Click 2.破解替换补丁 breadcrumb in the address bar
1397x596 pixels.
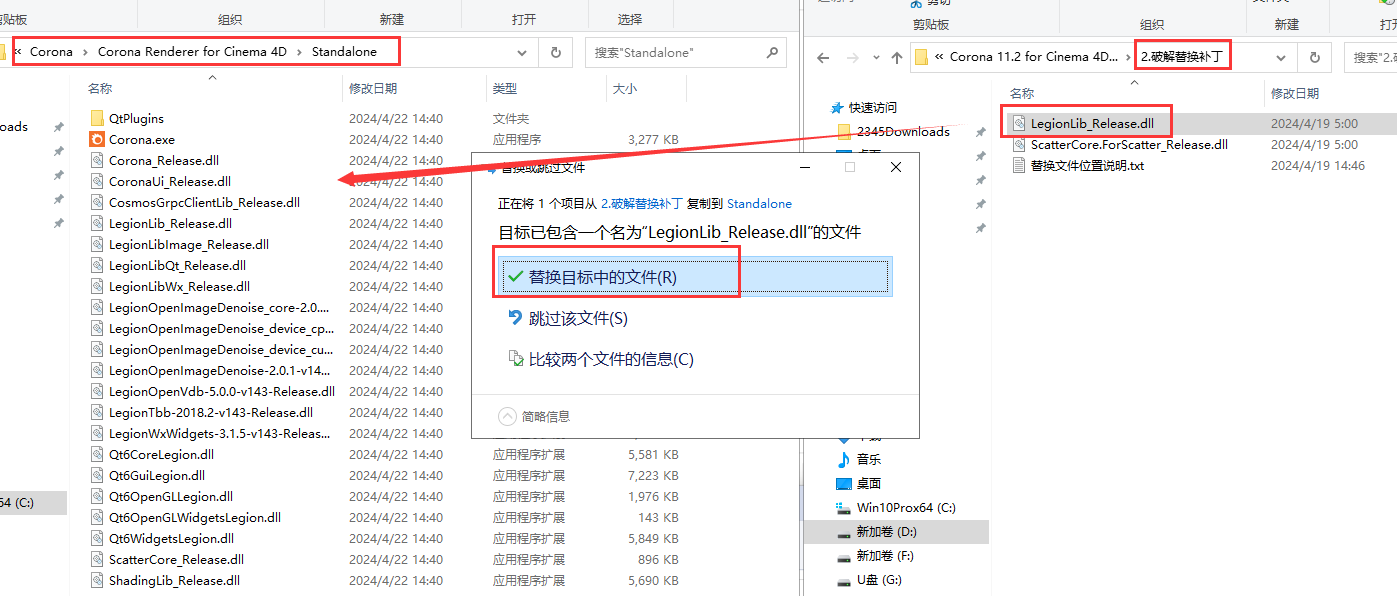coord(1182,57)
